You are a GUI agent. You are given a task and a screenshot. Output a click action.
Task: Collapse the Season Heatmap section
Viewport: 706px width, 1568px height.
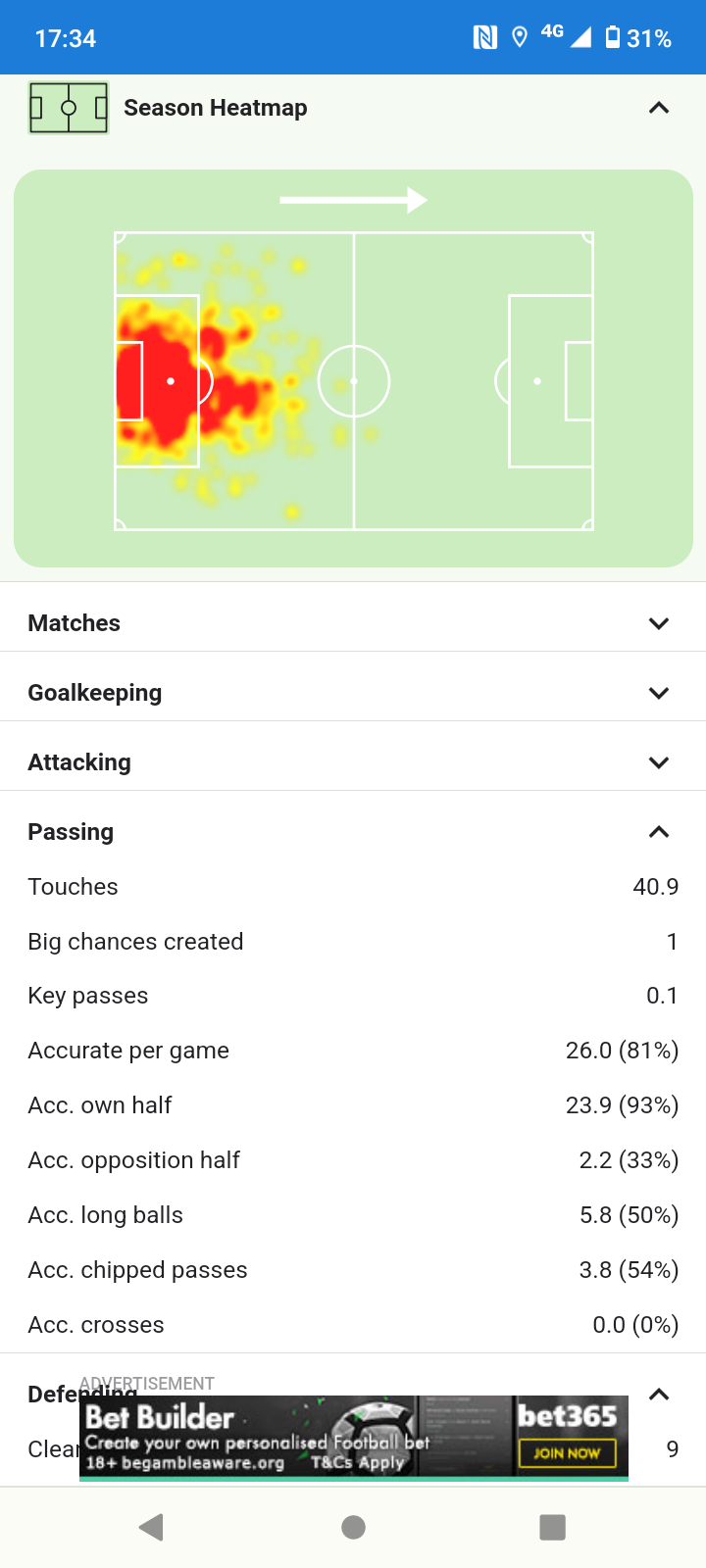pyautogui.click(x=659, y=108)
